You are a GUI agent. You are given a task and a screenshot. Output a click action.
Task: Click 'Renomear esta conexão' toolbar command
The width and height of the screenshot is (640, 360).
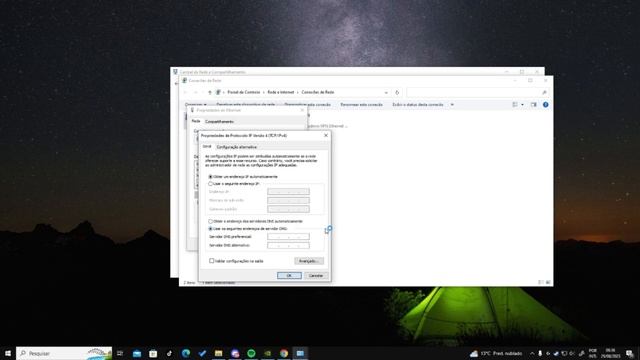point(361,105)
